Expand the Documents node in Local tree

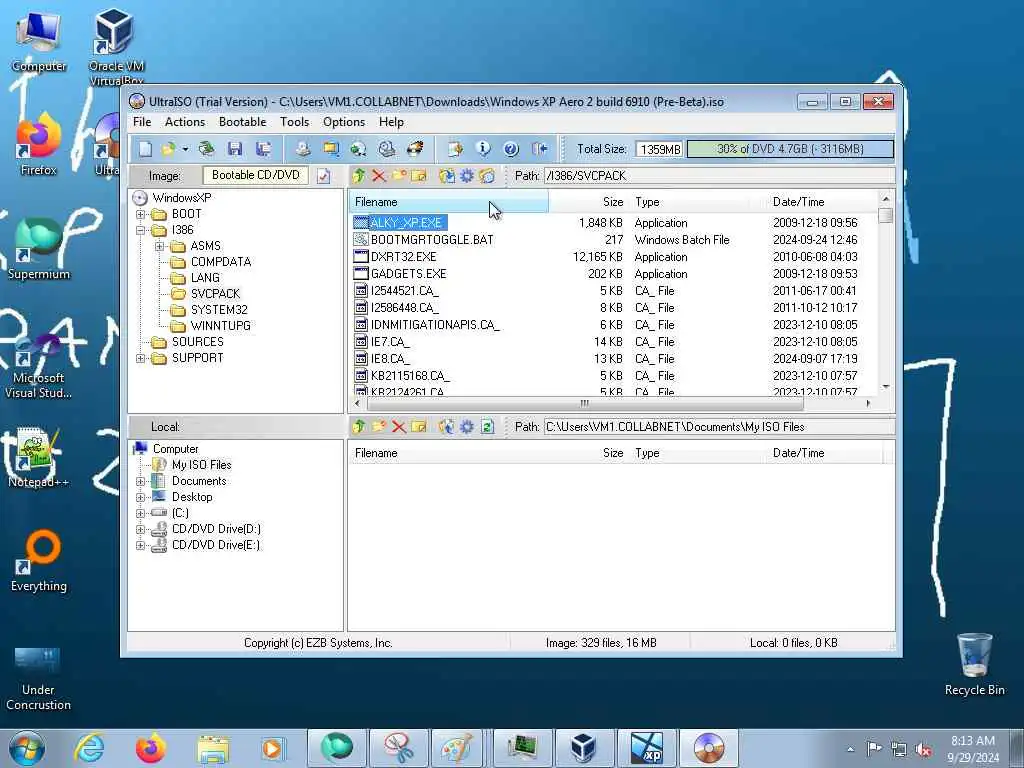click(x=140, y=481)
